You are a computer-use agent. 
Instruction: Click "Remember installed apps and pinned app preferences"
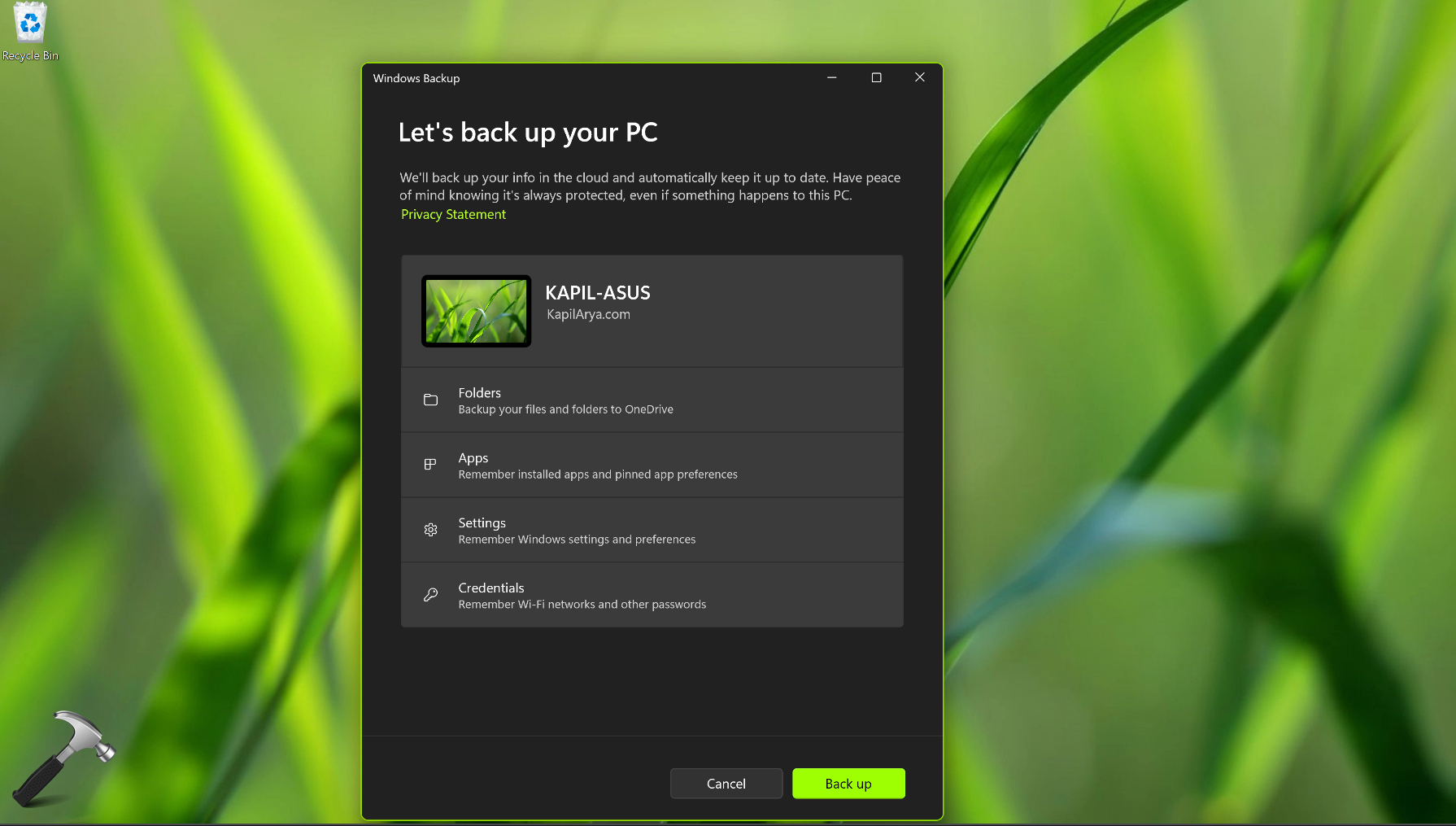[598, 474]
